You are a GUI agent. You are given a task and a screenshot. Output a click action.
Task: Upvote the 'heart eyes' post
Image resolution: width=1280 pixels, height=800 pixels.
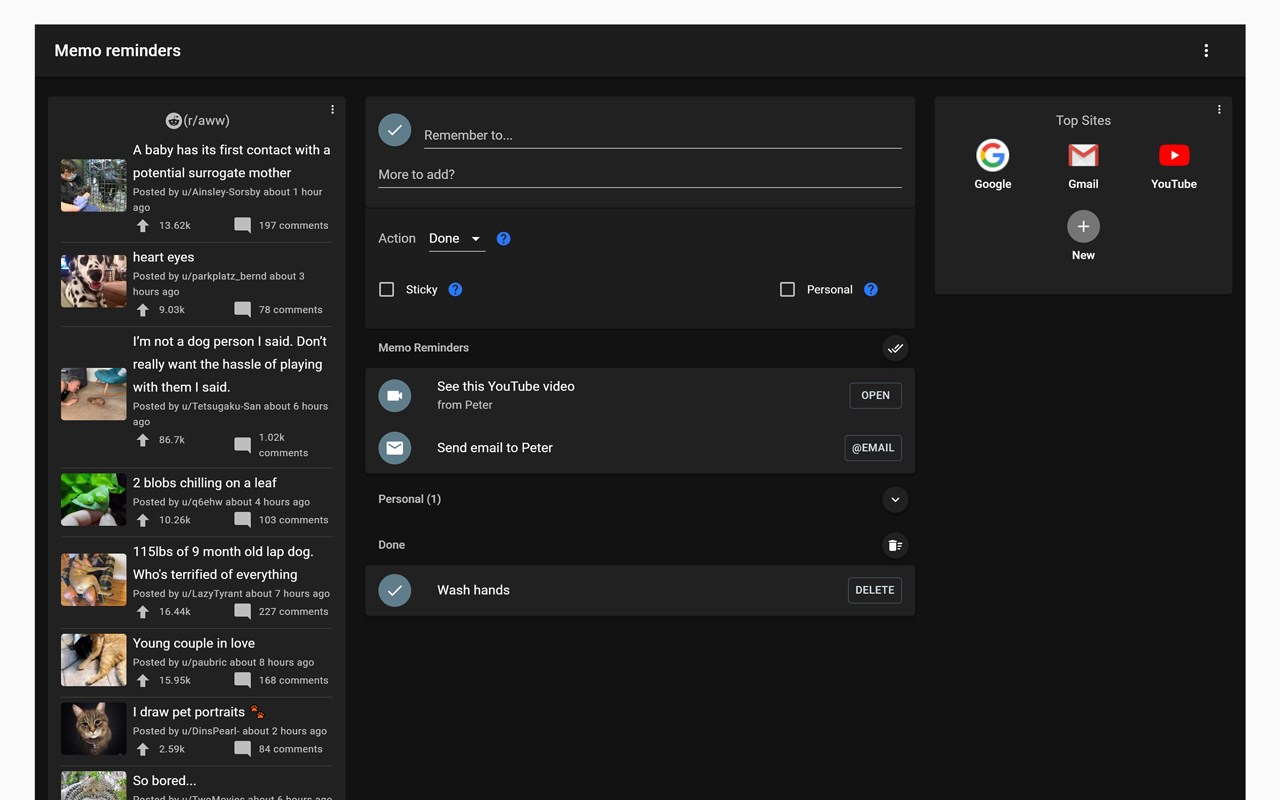[x=143, y=310]
